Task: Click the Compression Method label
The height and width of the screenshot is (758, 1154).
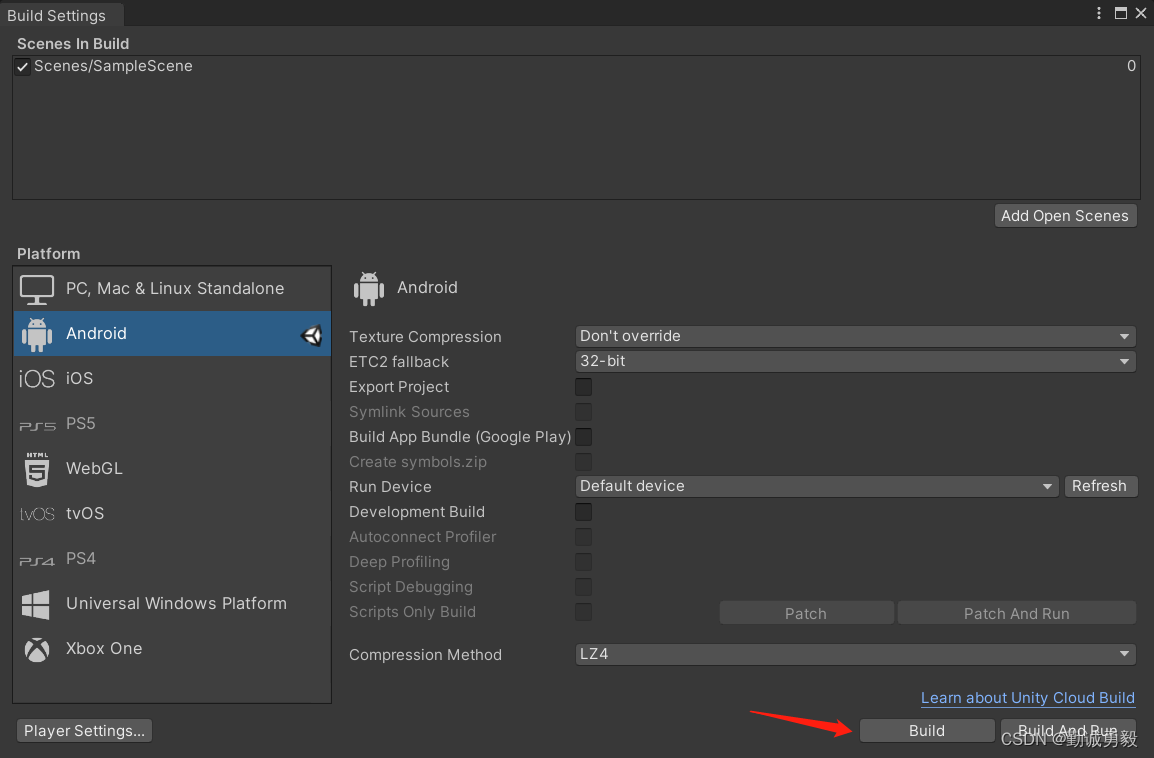Action: coord(425,655)
